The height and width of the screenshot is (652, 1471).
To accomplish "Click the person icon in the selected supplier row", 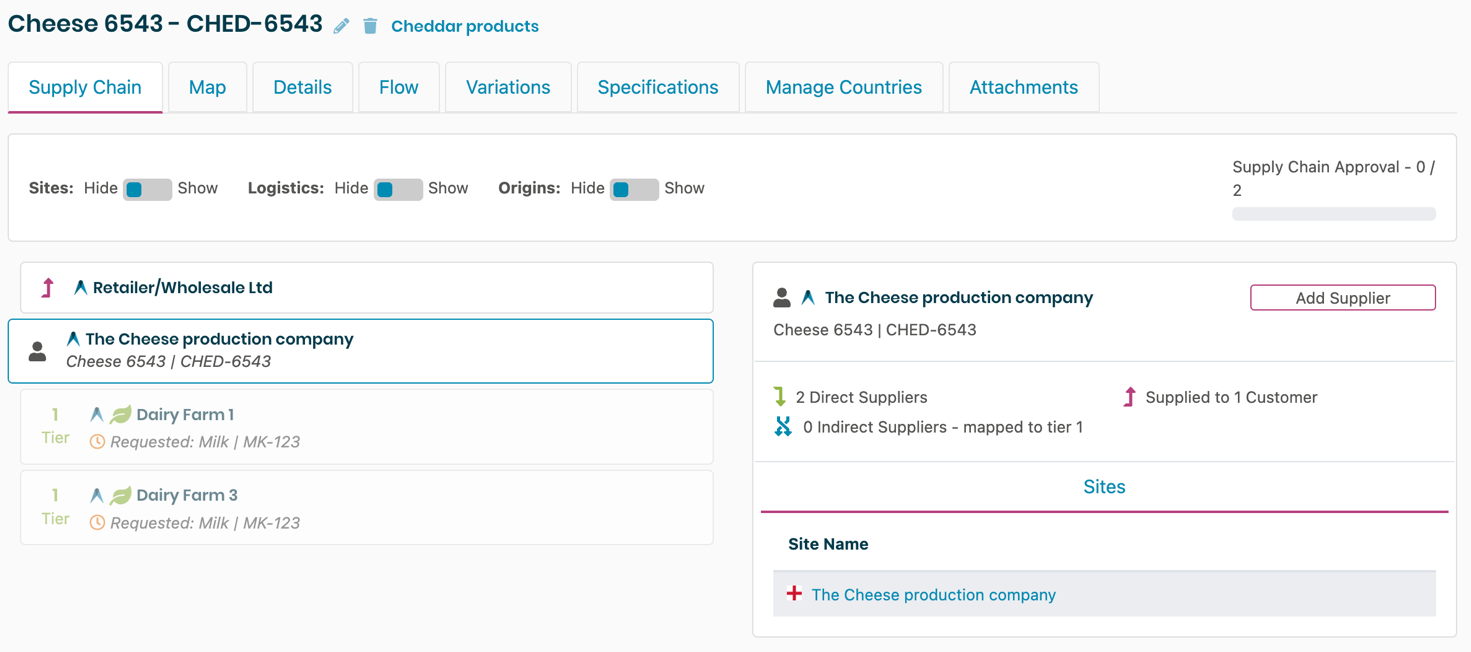I will click(38, 351).
